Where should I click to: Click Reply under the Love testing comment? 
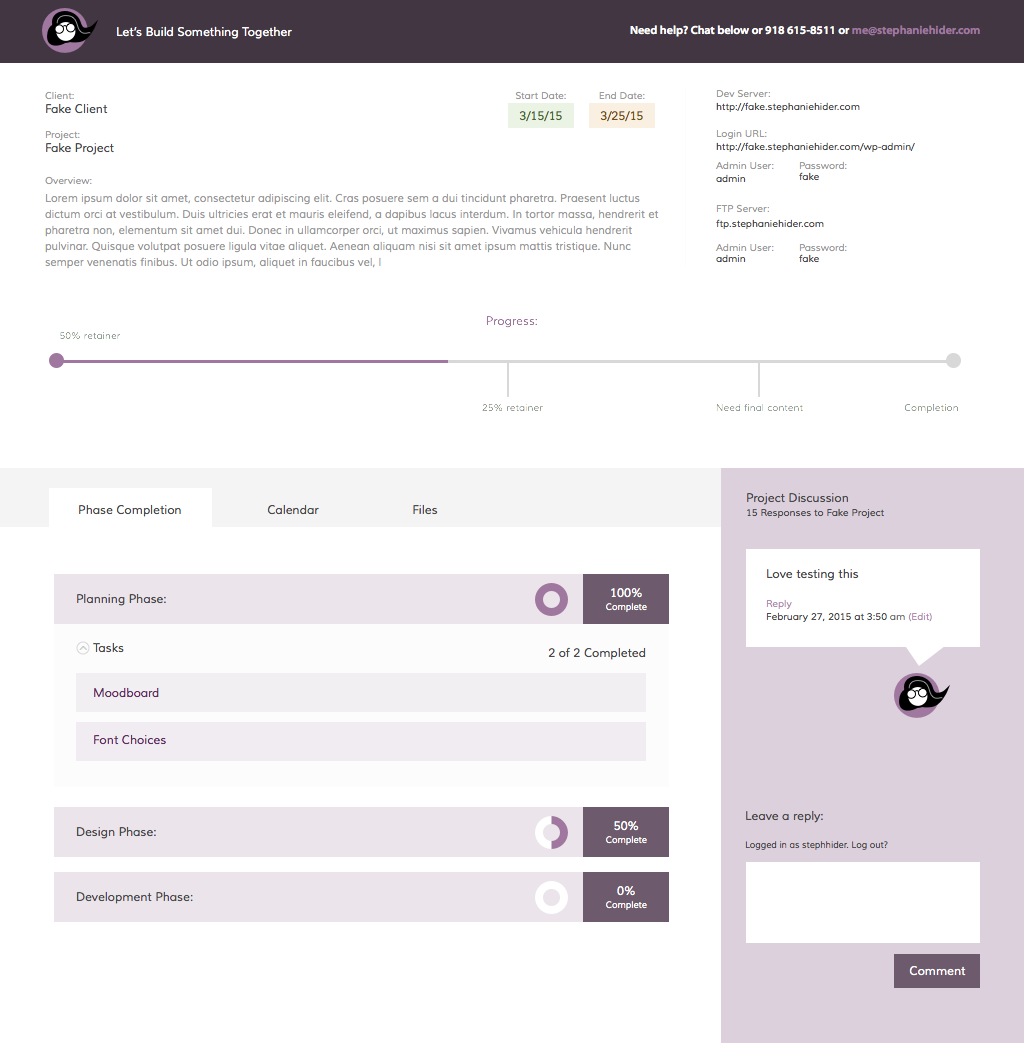pos(778,604)
